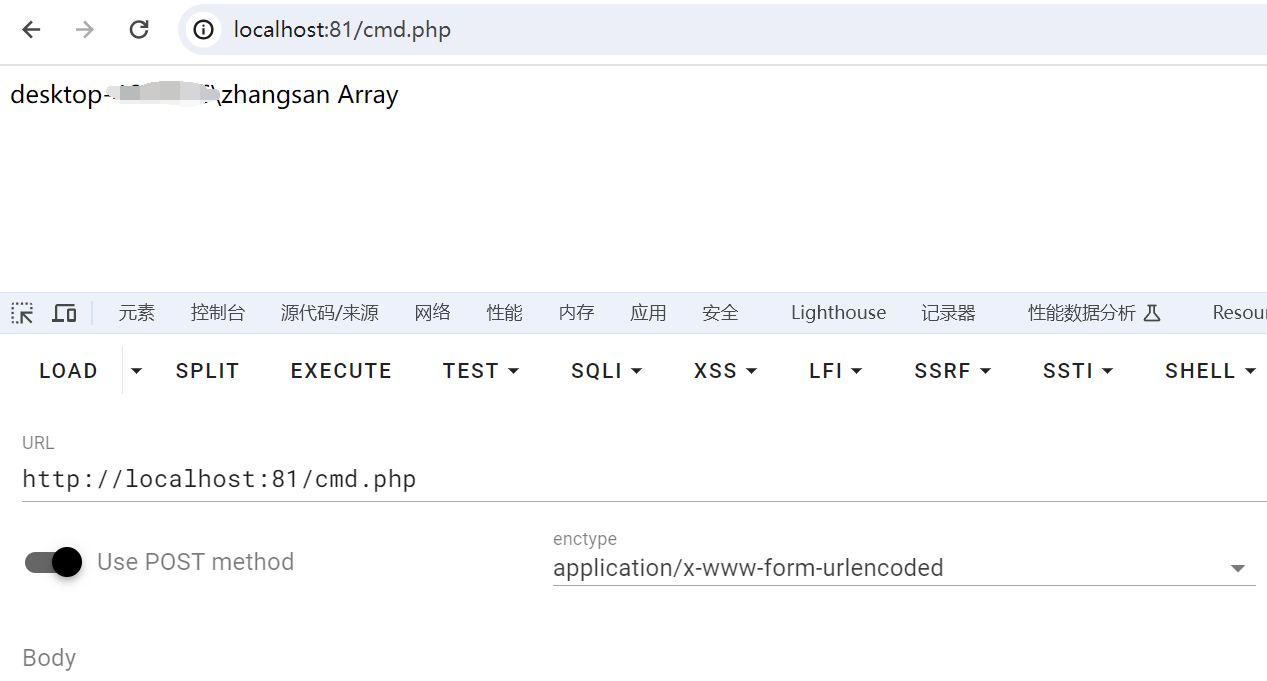Image resolution: width=1267 pixels, height=681 pixels.
Task: Click the flask icon beside 性能数据分析
Action: click(1152, 313)
